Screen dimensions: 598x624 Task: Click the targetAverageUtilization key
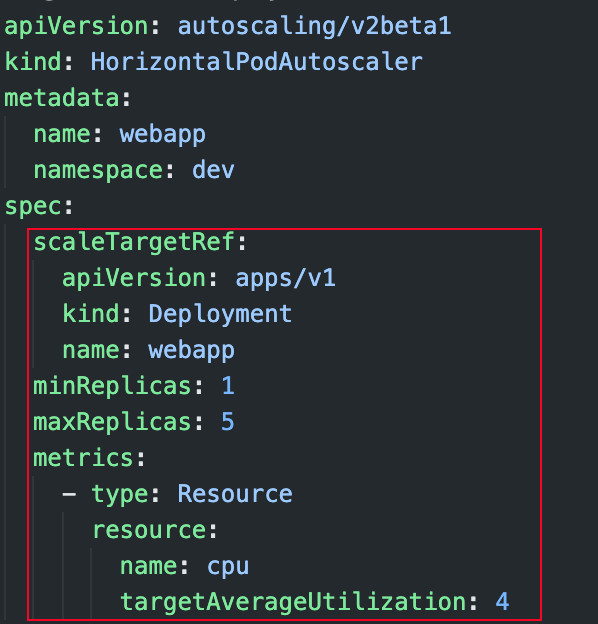click(294, 602)
